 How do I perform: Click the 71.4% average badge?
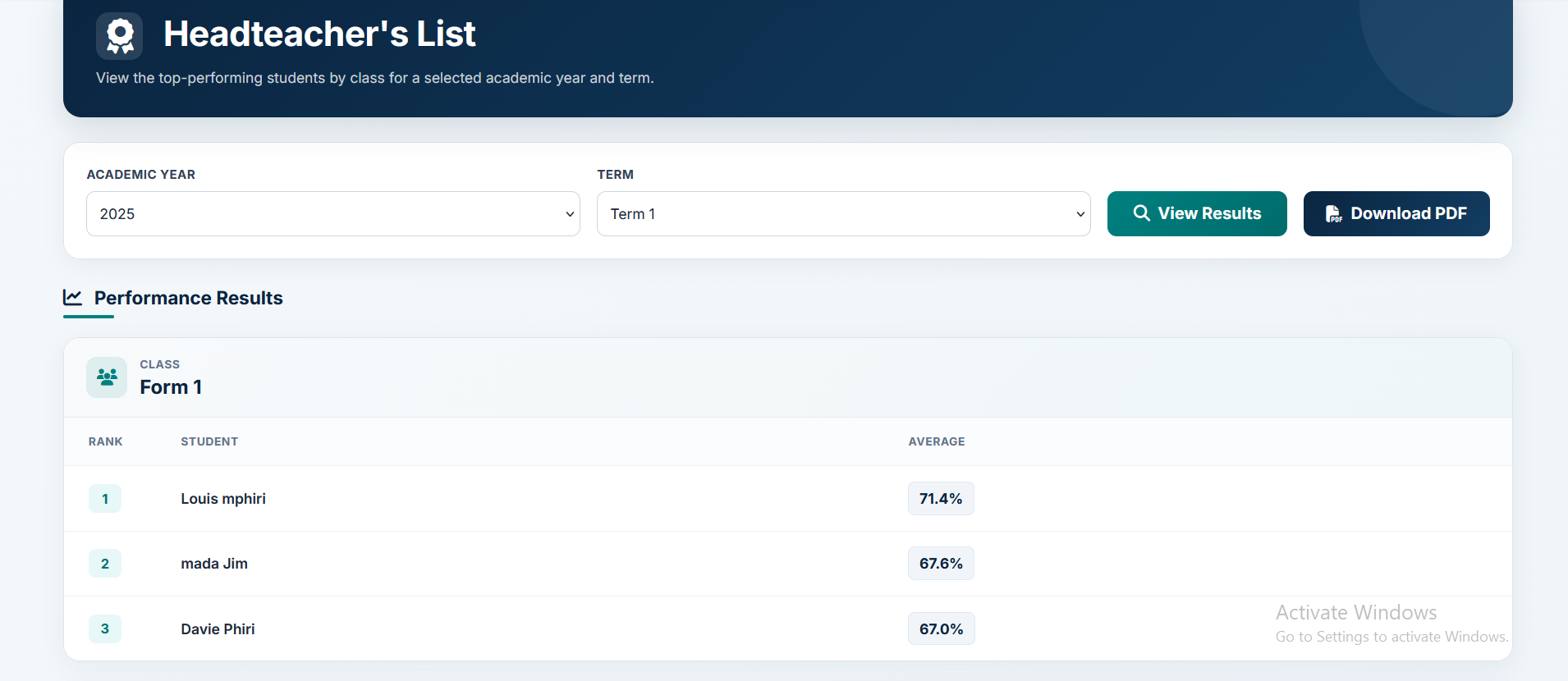pyautogui.click(x=941, y=499)
